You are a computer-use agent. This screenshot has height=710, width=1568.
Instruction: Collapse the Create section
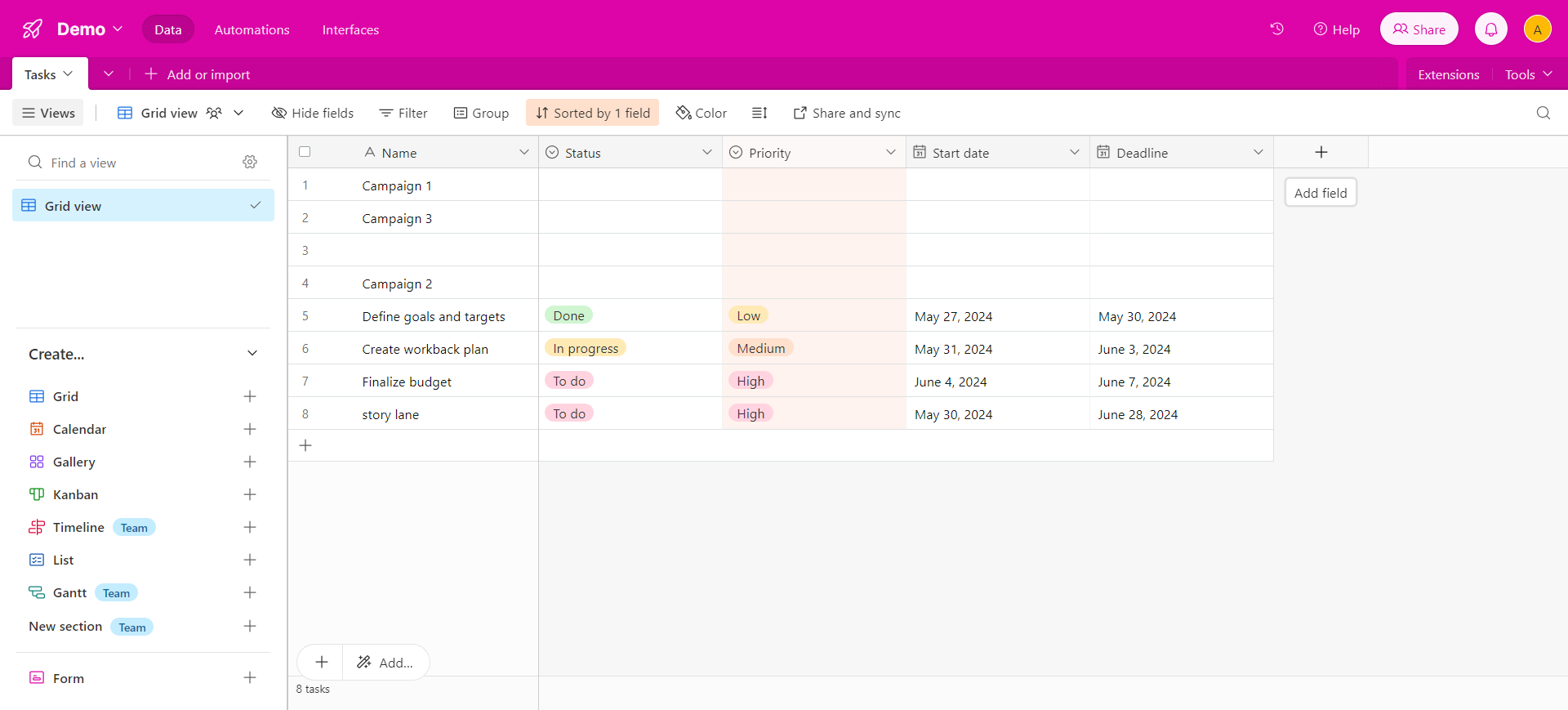(x=252, y=354)
